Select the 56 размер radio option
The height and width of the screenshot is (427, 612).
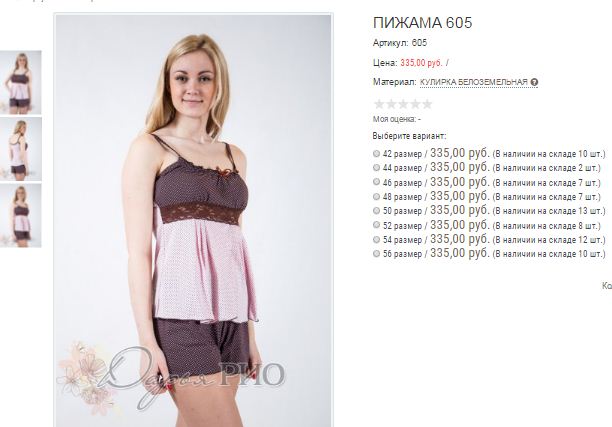tap(376, 254)
